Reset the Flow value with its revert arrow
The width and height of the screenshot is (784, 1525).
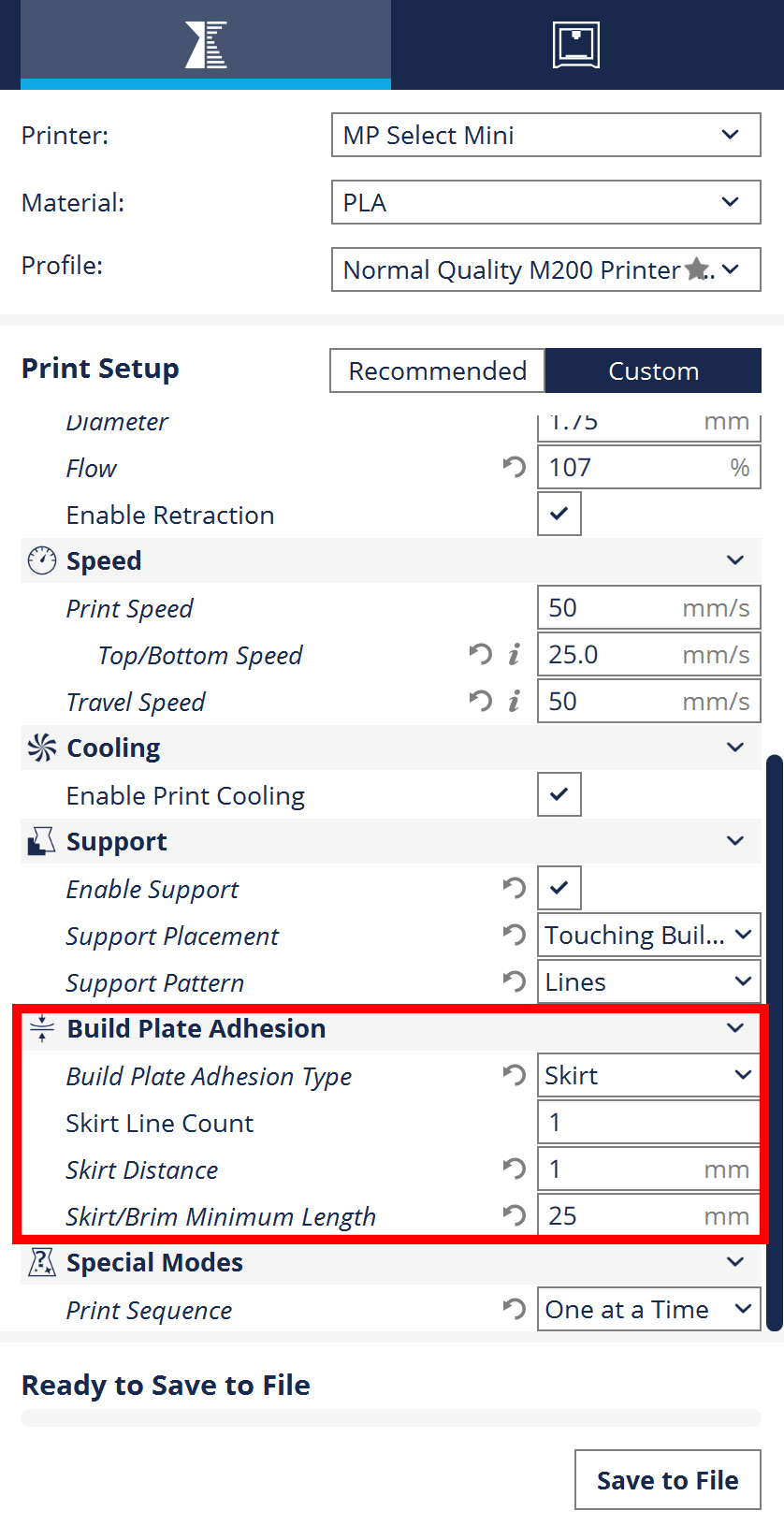[514, 467]
